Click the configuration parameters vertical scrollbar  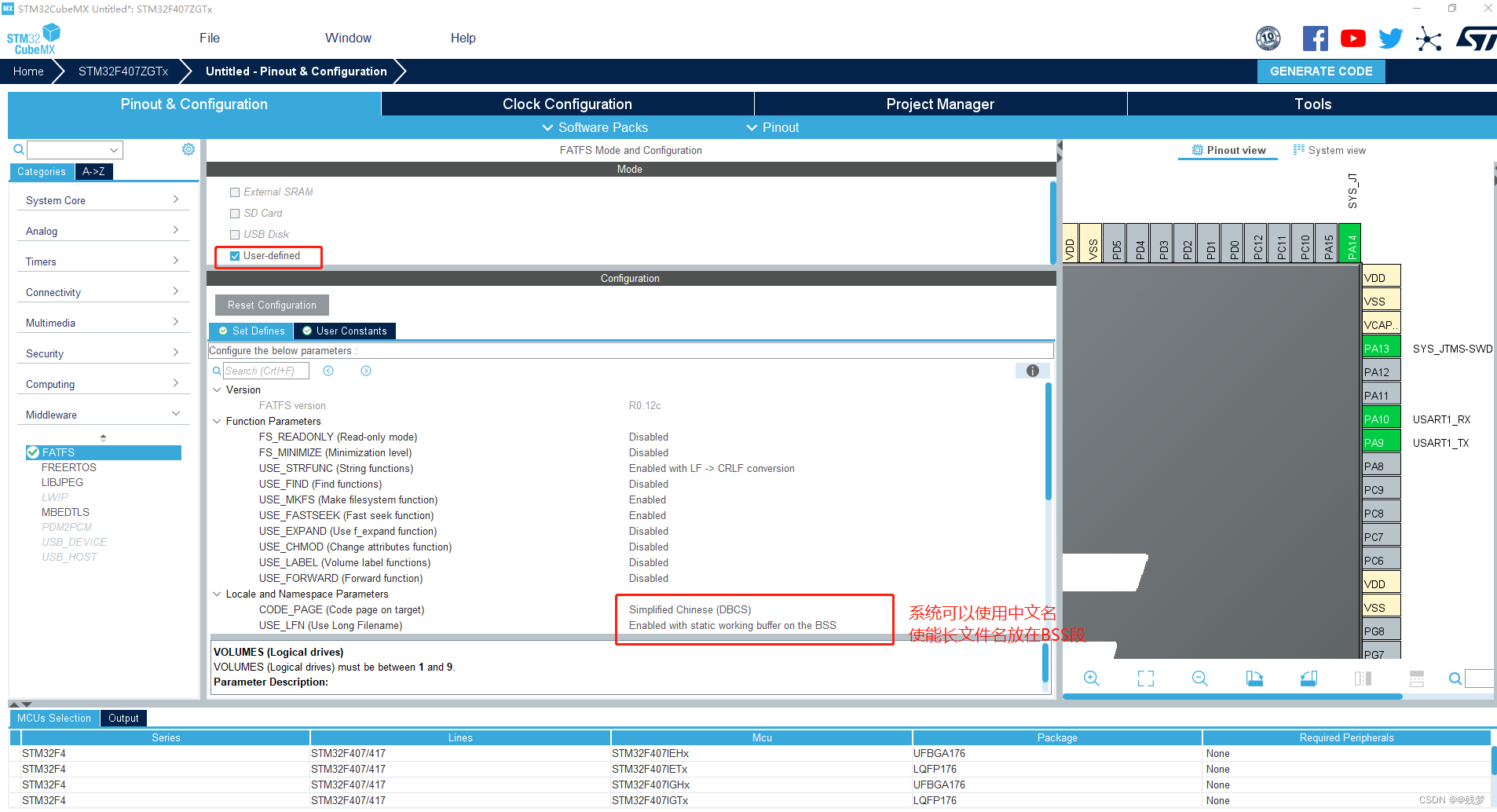[1049, 441]
